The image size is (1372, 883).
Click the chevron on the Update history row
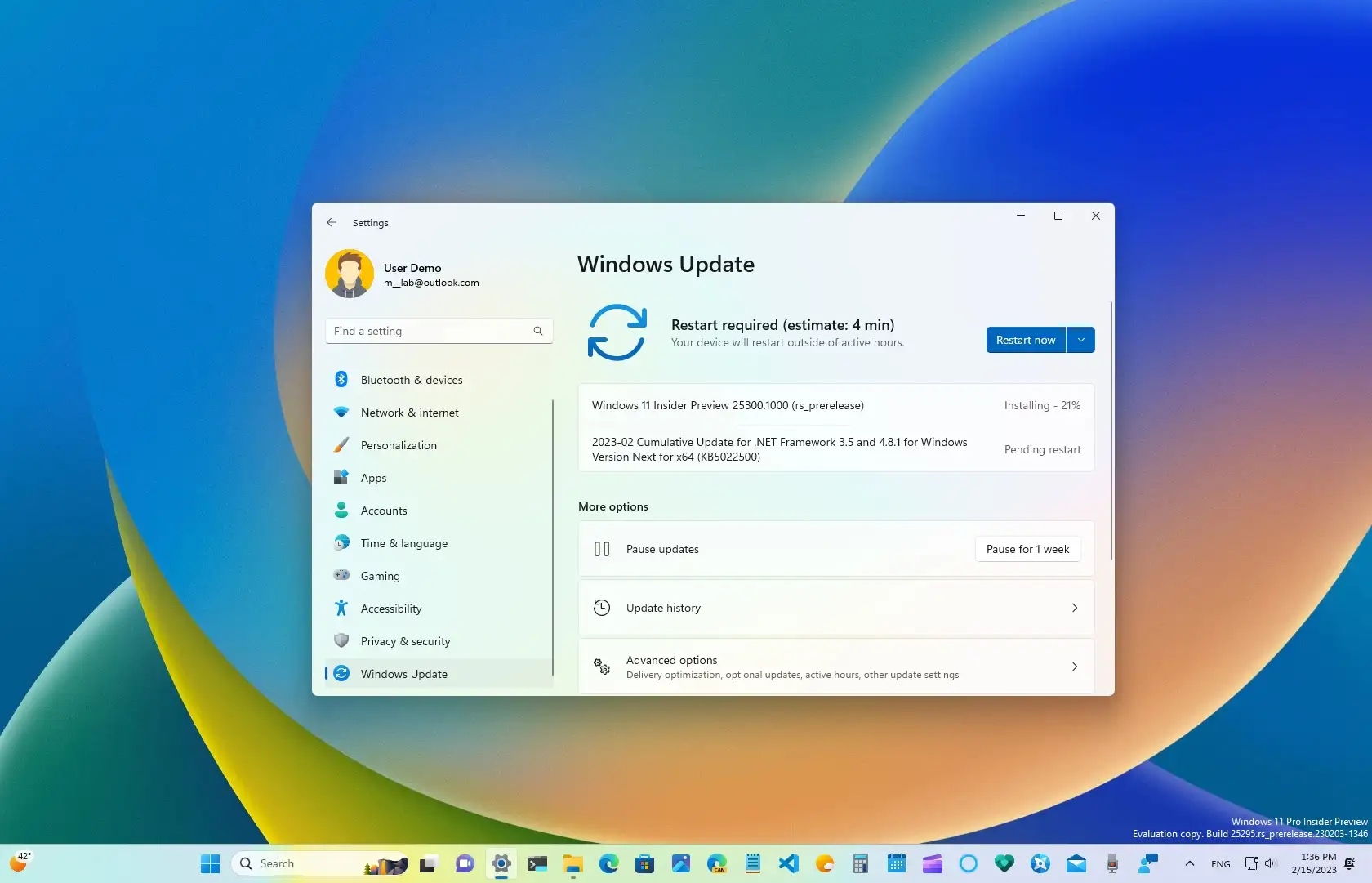[1075, 608]
